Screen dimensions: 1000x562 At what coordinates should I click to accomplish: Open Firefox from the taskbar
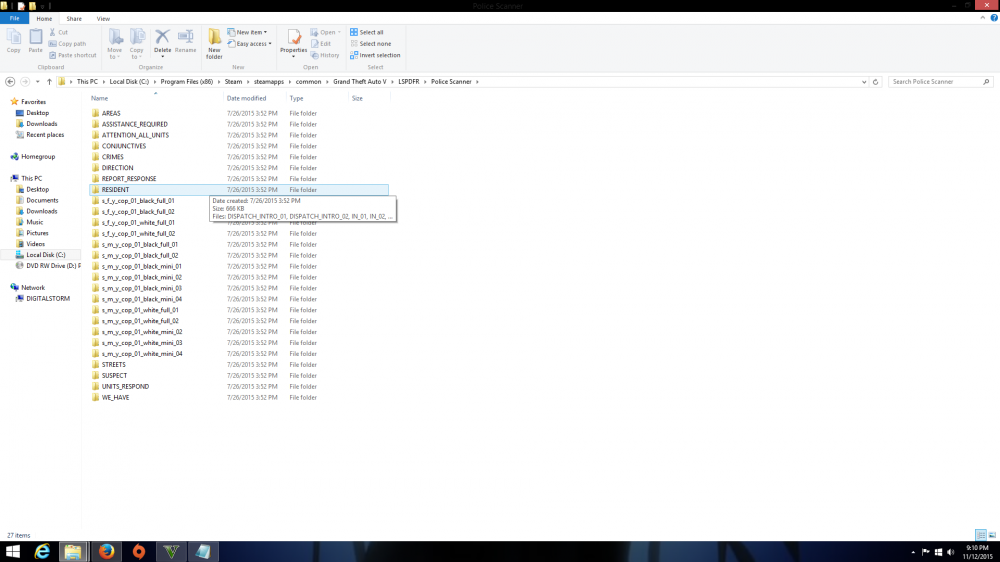pos(107,551)
